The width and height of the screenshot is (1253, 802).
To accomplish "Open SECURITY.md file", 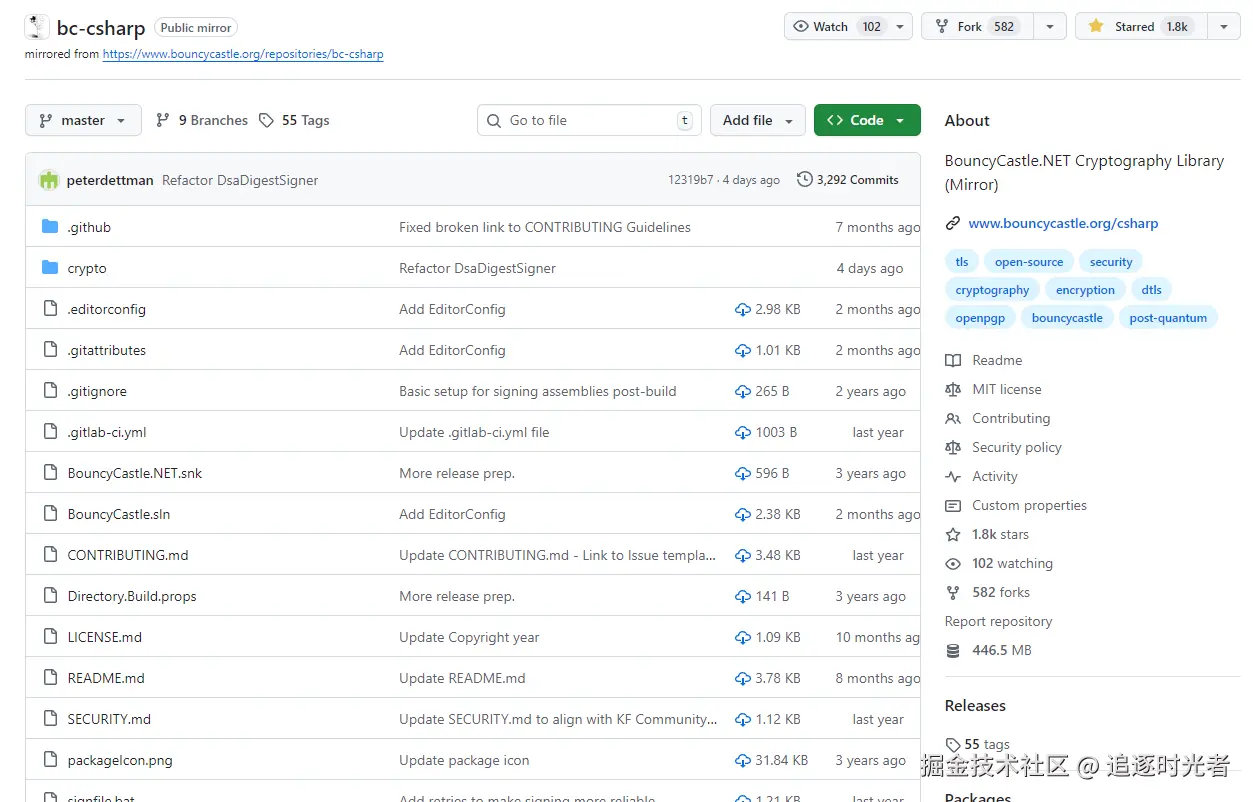I will 109,719.
